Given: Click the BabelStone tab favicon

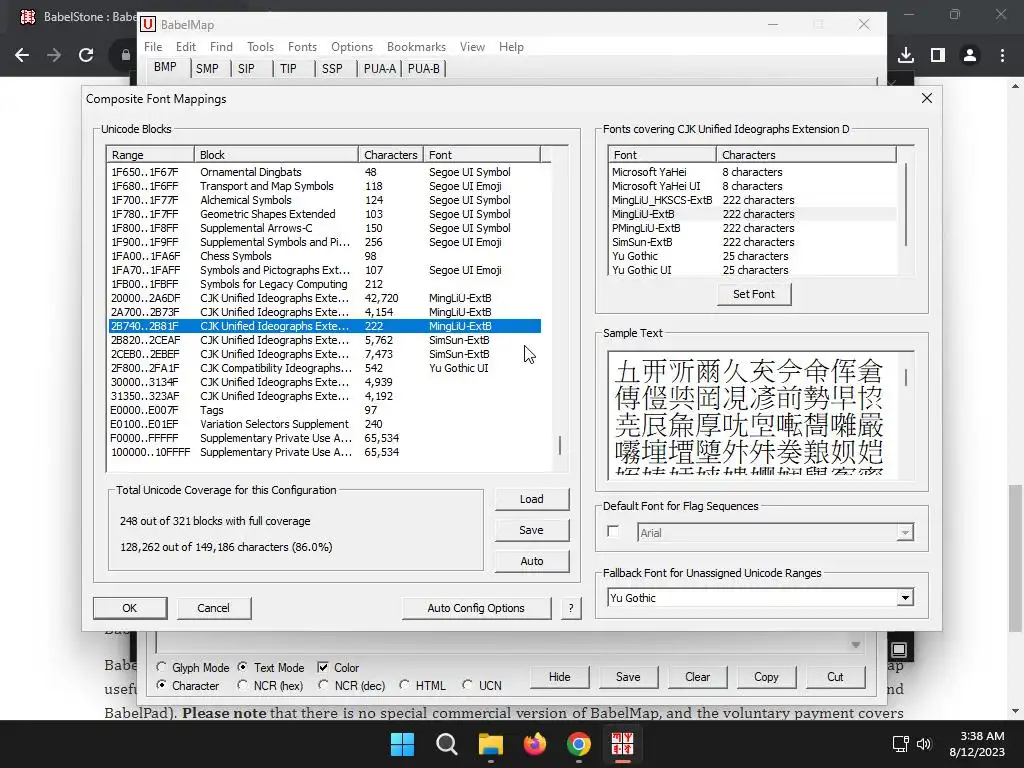Looking at the screenshot, I should point(27,16).
